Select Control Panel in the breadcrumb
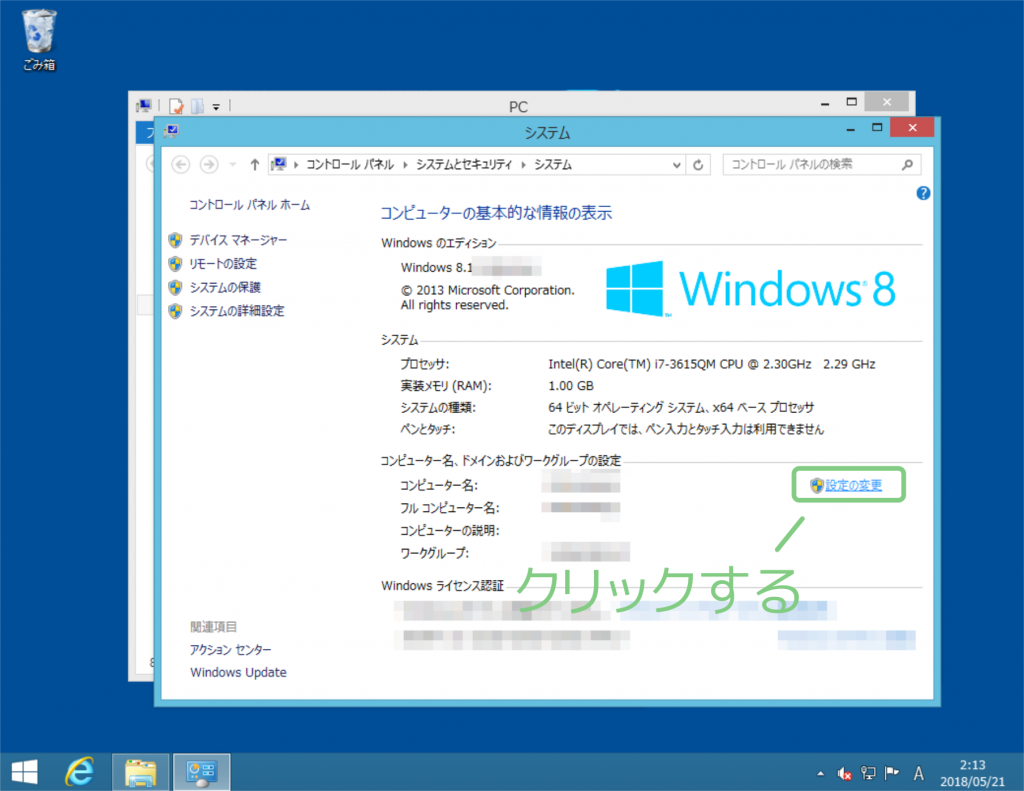 349,165
